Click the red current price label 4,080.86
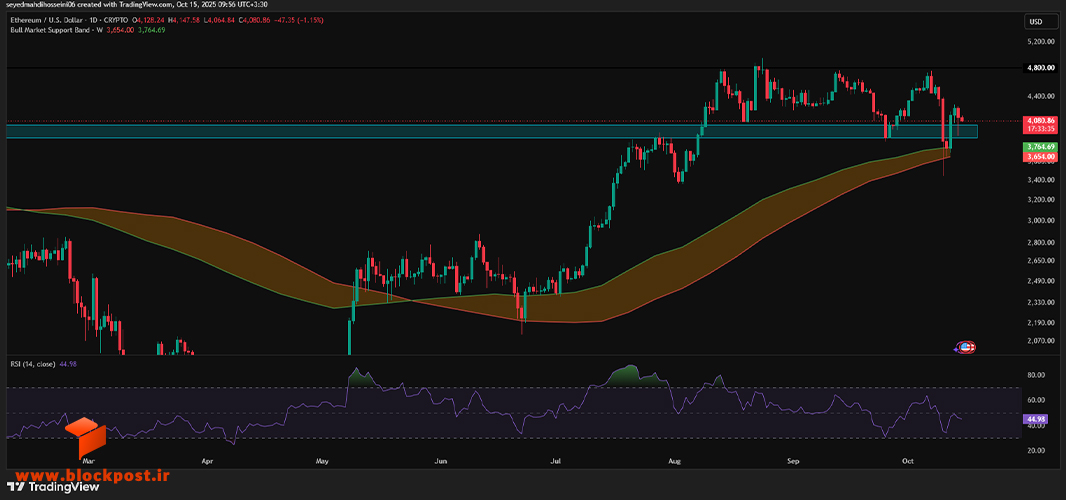The width and height of the screenshot is (1066, 500). click(x=1041, y=120)
